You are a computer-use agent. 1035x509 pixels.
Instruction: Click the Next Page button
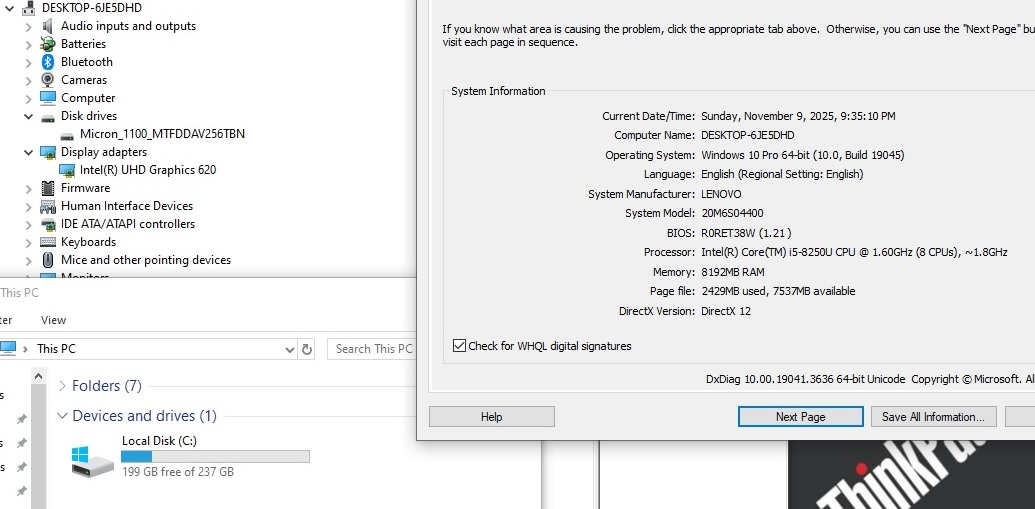[x=800, y=417]
